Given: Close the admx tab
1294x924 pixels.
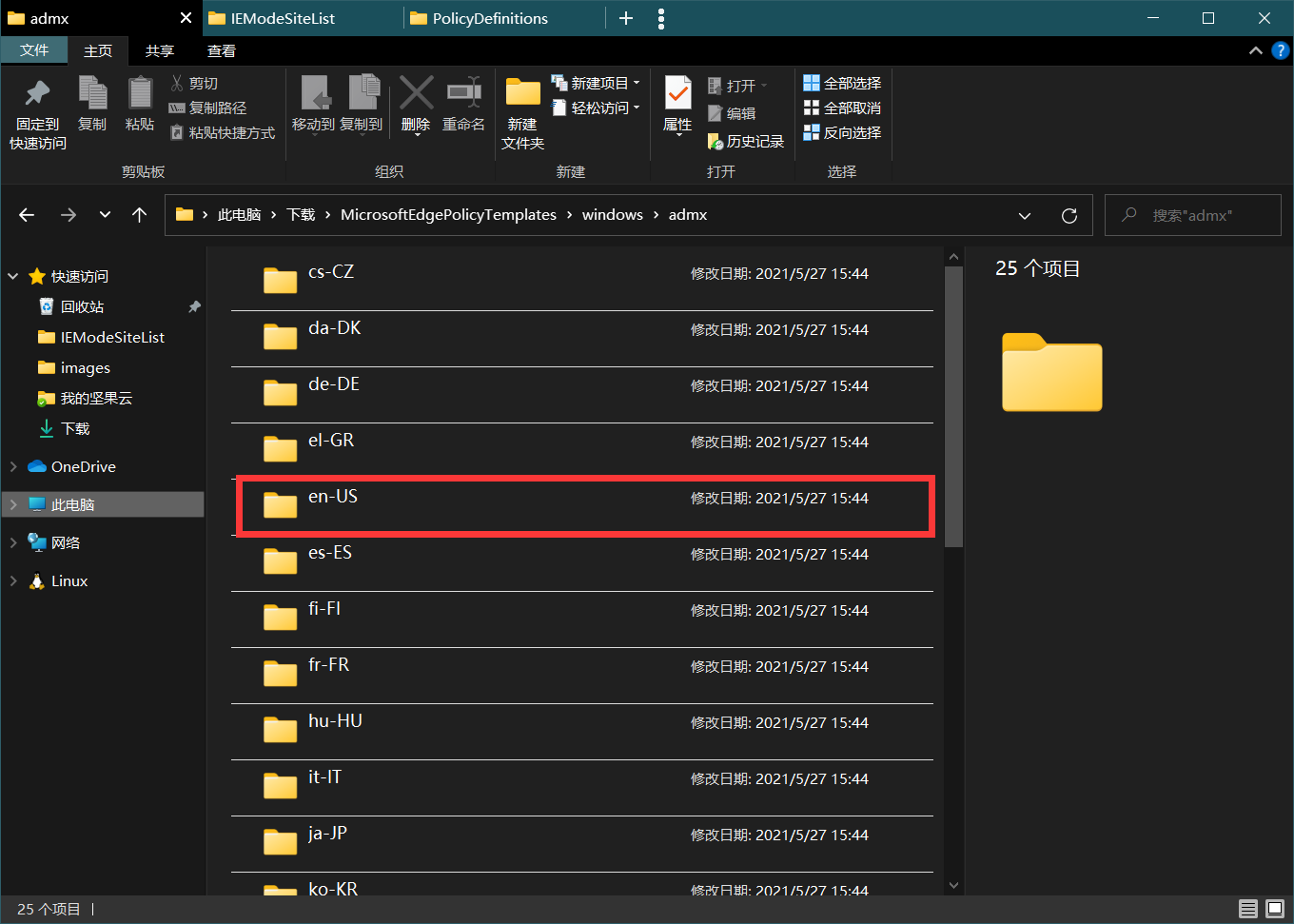Looking at the screenshot, I should click(186, 18).
